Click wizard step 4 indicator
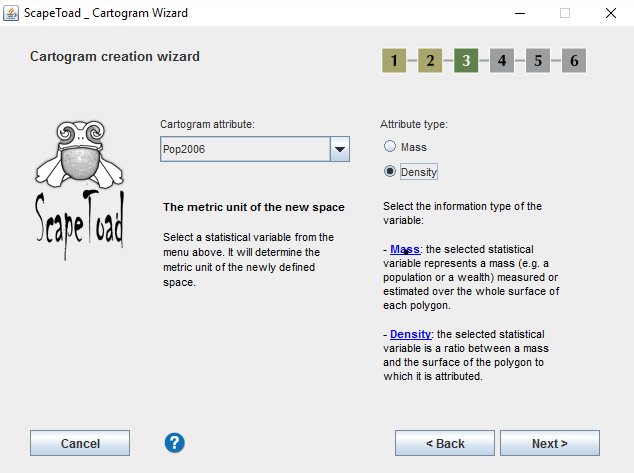Screen dimensions: 634x473 pos(502,61)
